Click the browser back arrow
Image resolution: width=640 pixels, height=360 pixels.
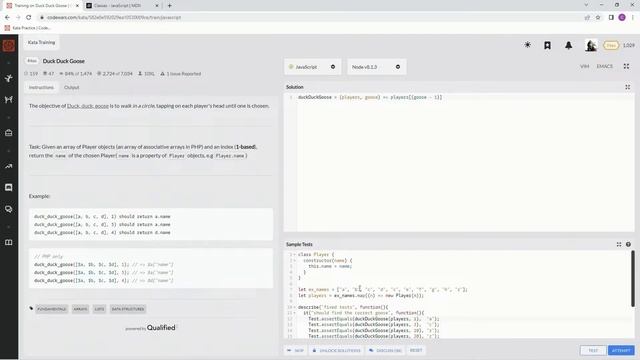tap(7, 18)
